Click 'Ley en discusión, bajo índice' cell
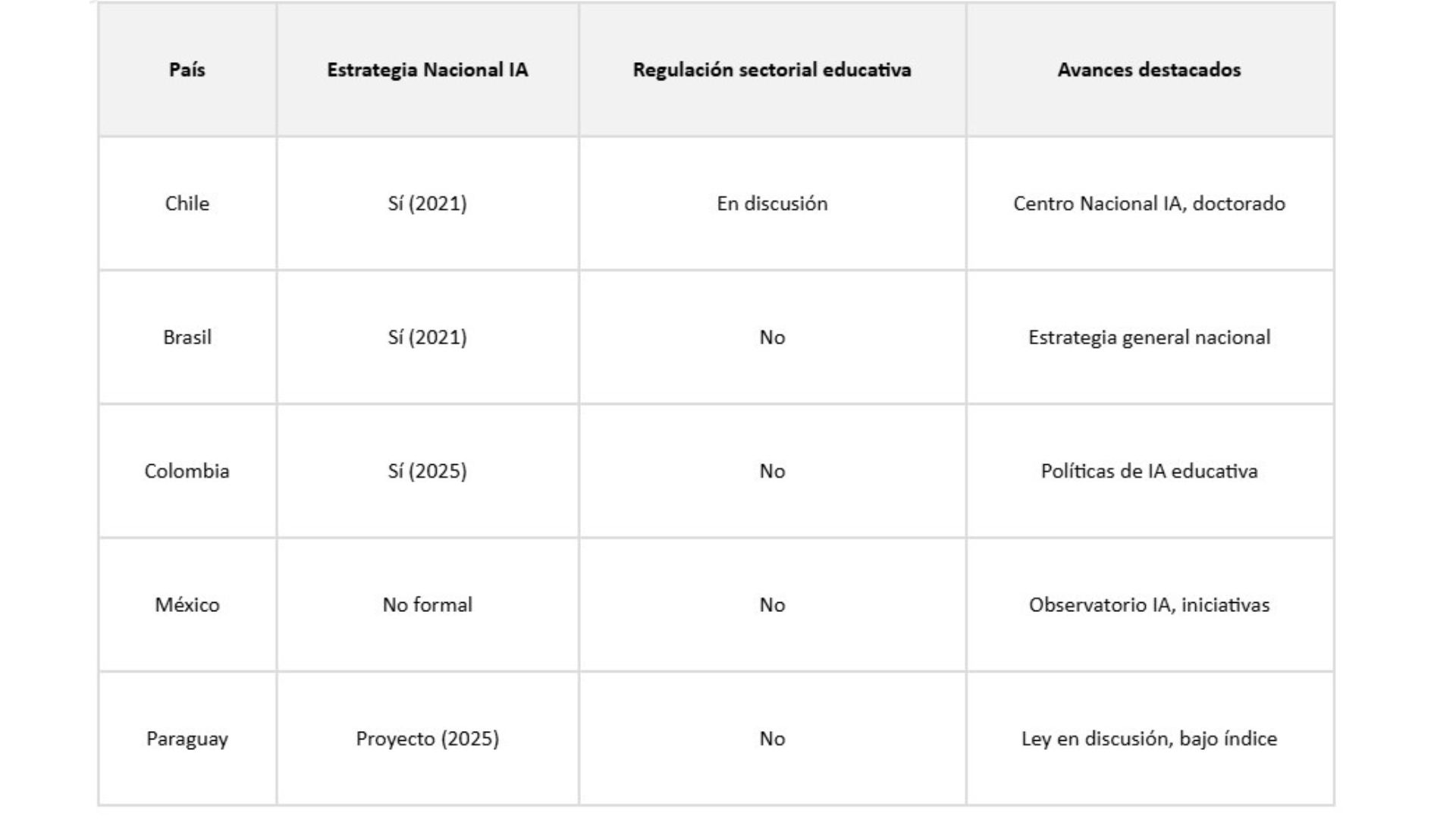The height and width of the screenshot is (819, 1456). 1149,739
